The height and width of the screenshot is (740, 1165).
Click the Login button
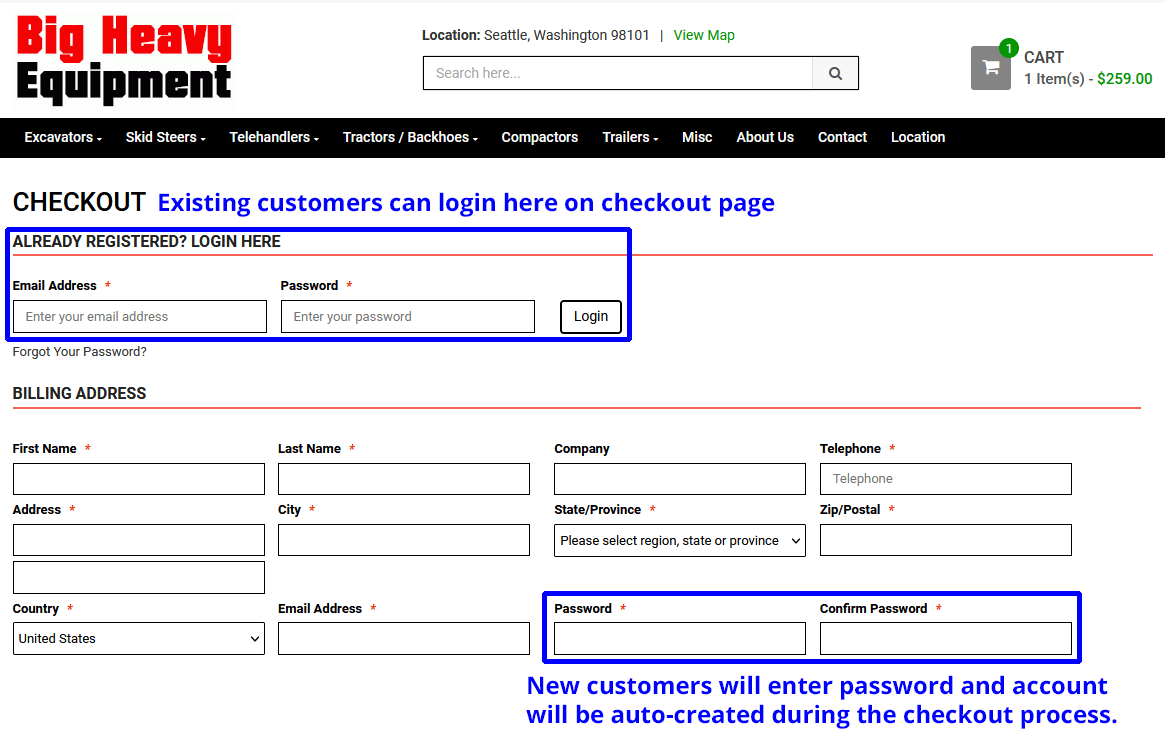590,316
